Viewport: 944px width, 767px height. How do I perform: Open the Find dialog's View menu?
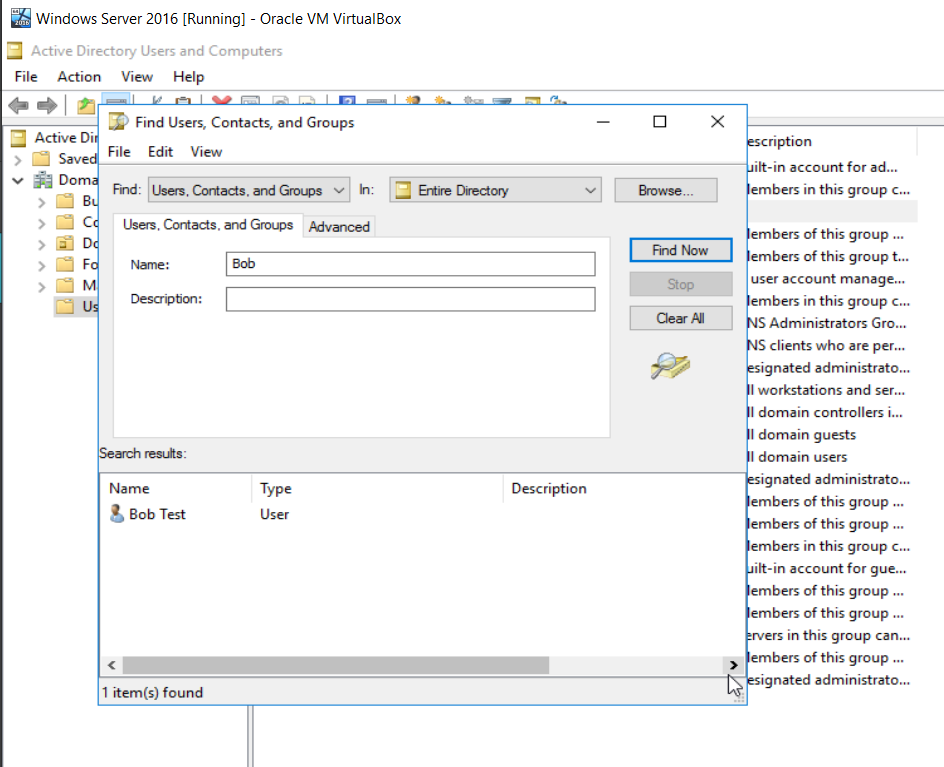coord(206,152)
